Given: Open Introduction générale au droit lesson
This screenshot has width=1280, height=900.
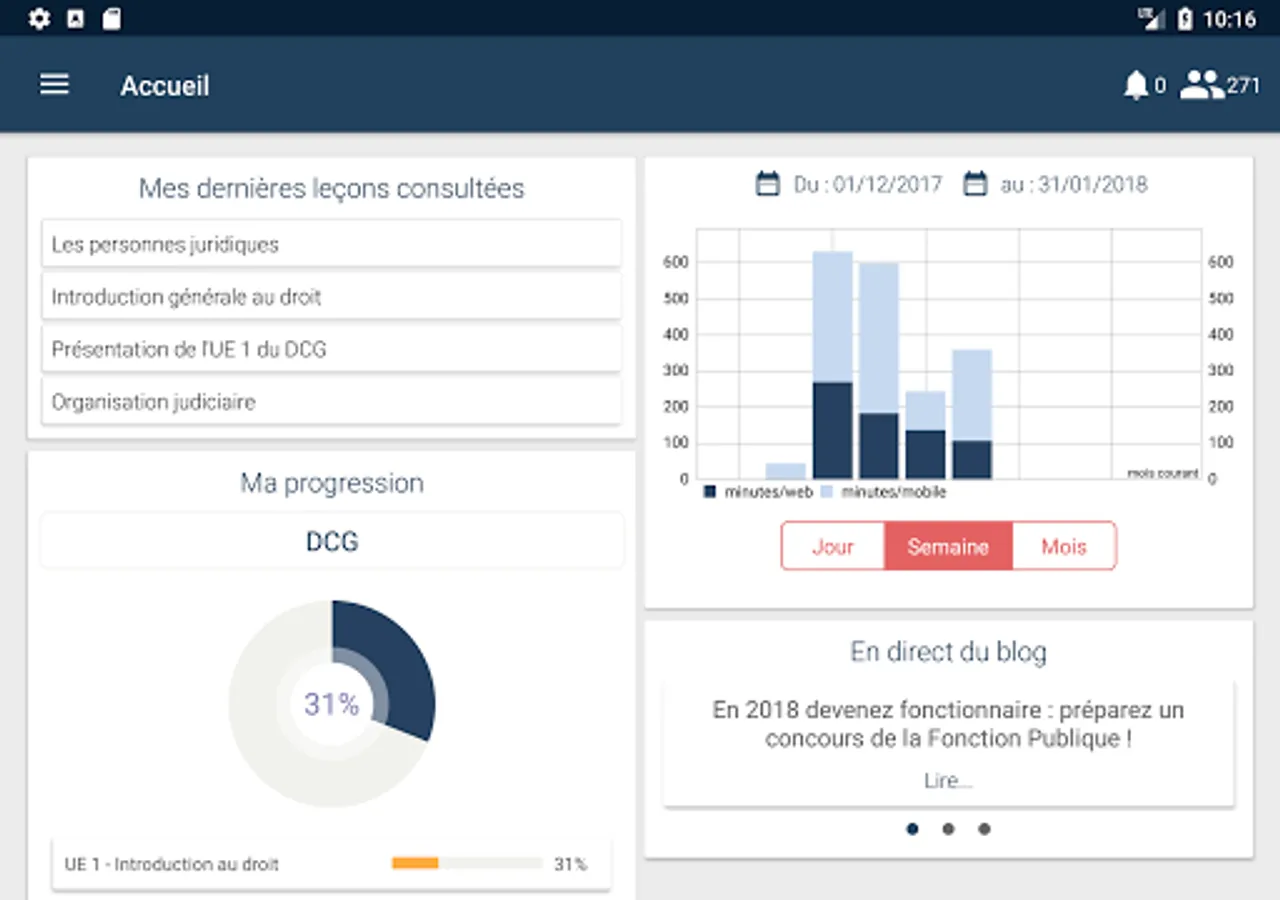Looking at the screenshot, I should click(x=332, y=296).
